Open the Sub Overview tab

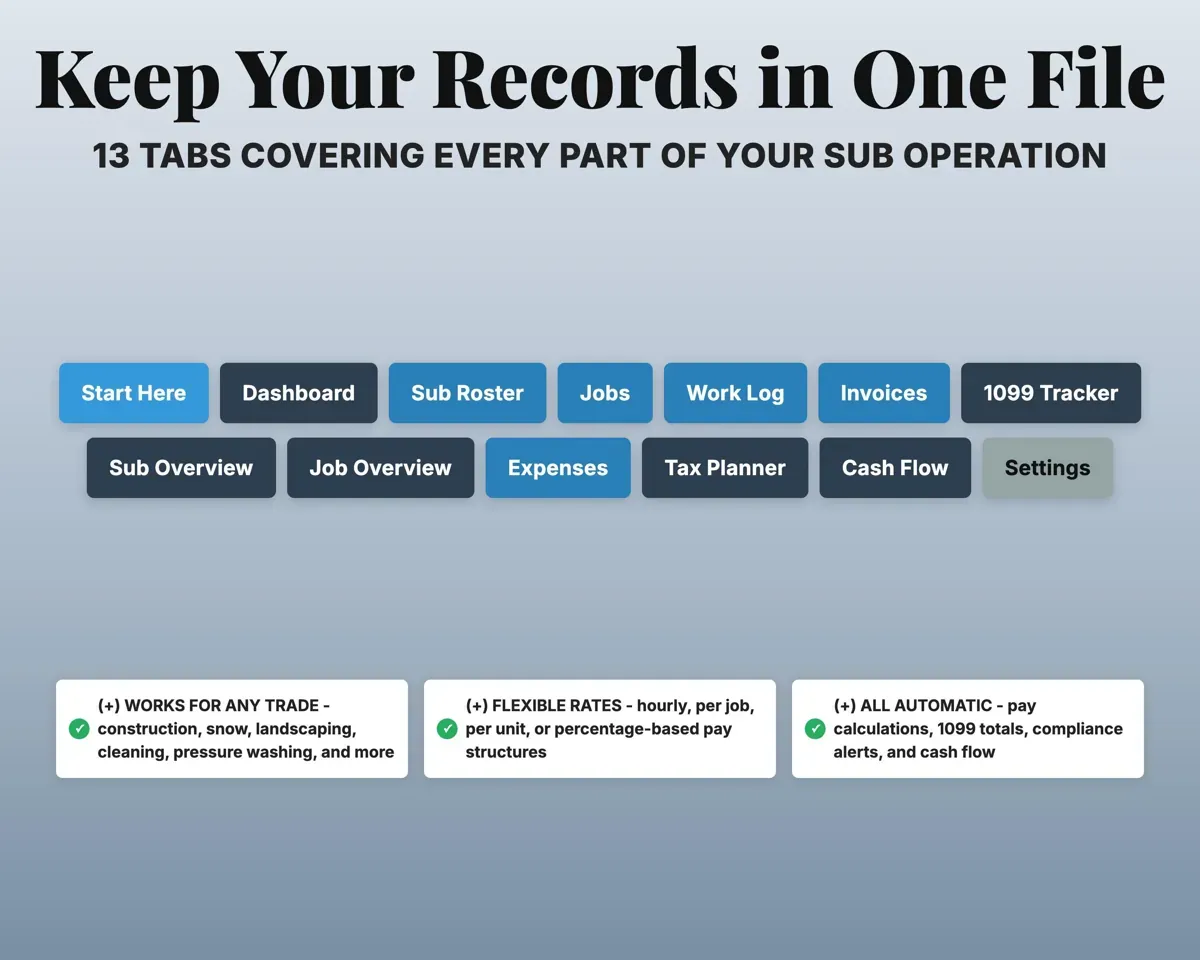pos(181,468)
